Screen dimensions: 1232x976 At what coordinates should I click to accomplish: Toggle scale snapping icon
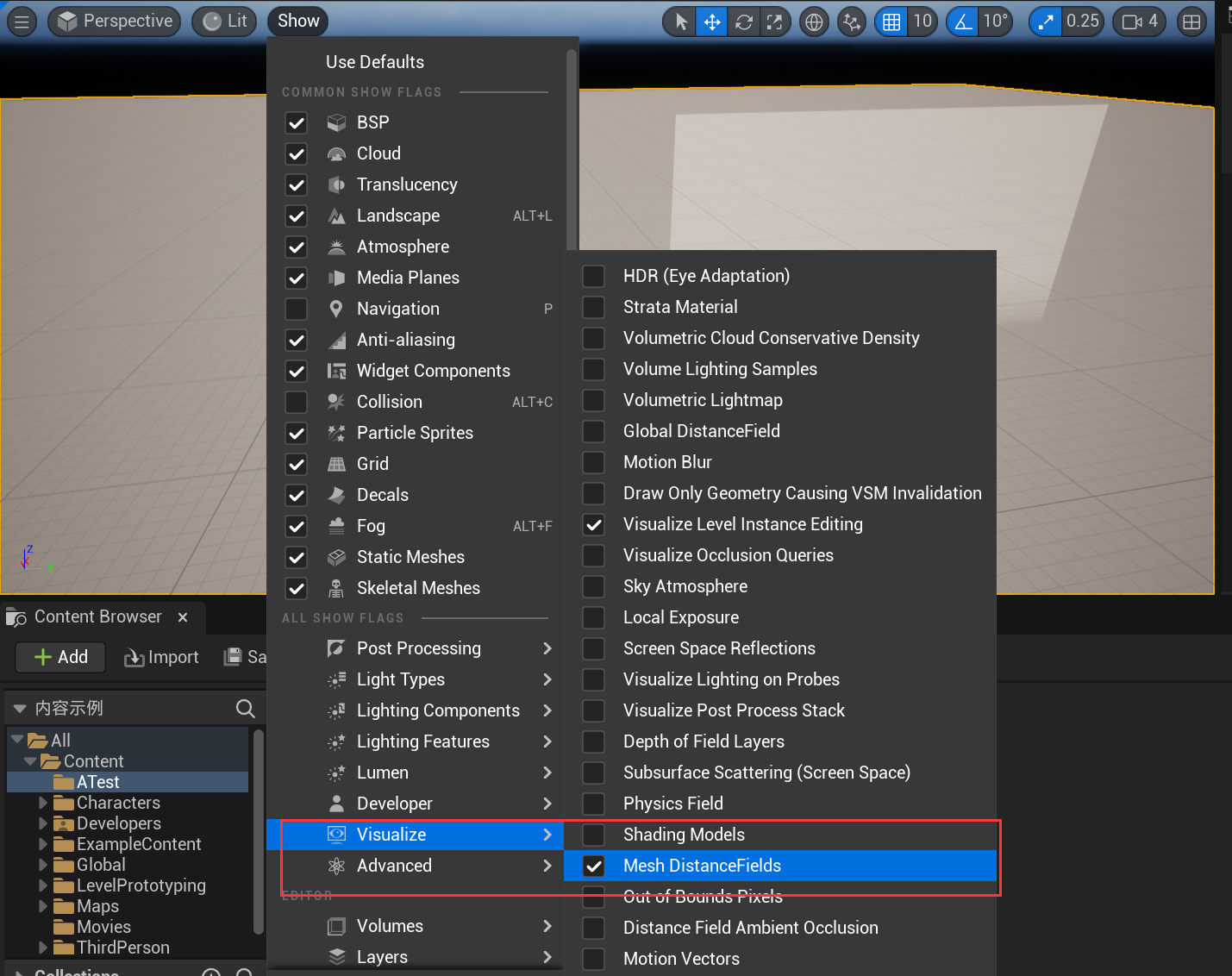point(1046,22)
